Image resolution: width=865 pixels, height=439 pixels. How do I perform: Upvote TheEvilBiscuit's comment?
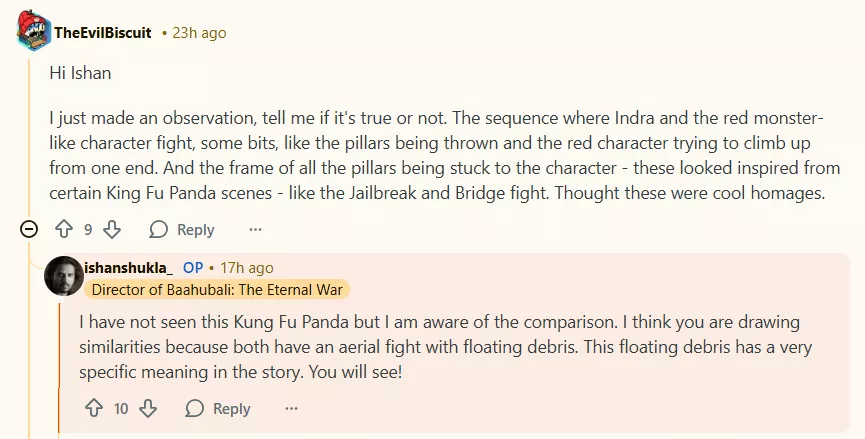62,230
